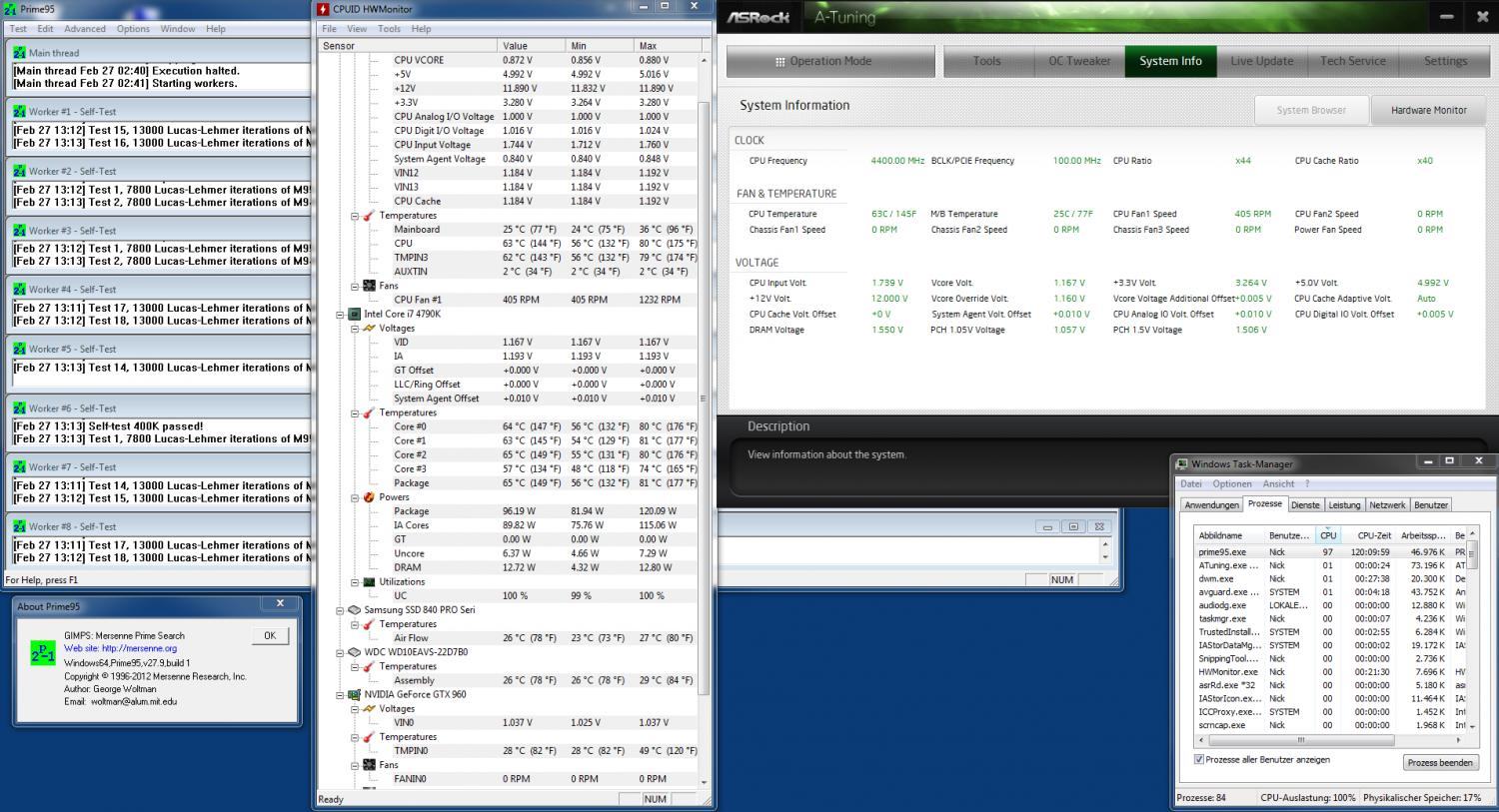Screen dimensions: 1499x812
Task: Click the Prozess beenden button
Action: [1440, 762]
